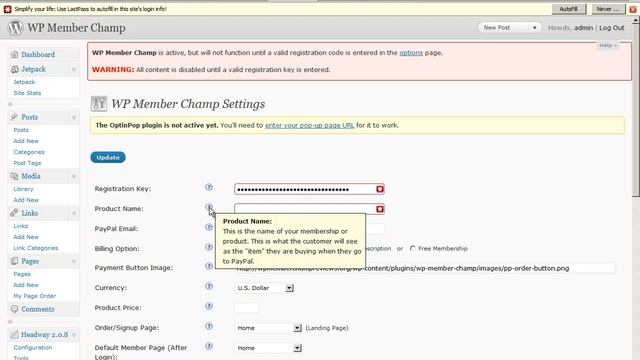
Task: Click Add New under Links
Action: tap(26, 237)
